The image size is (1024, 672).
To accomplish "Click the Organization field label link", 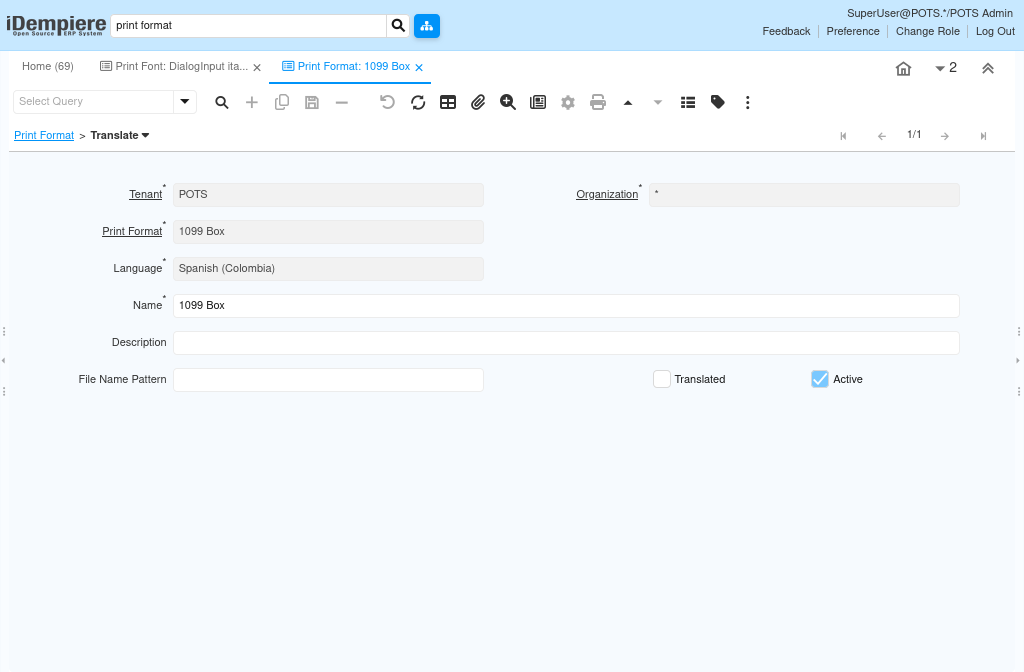I will click(x=607, y=195).
